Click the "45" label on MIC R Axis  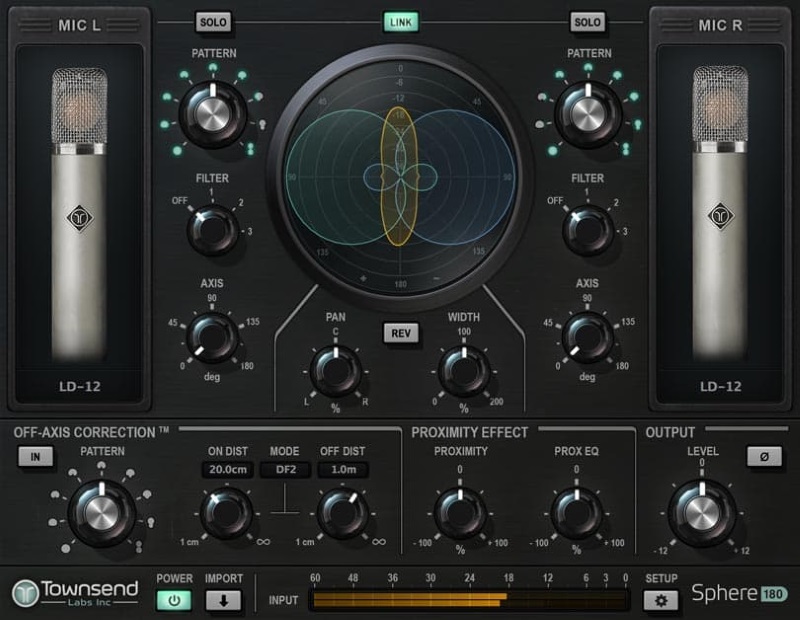tap(548, 323)
